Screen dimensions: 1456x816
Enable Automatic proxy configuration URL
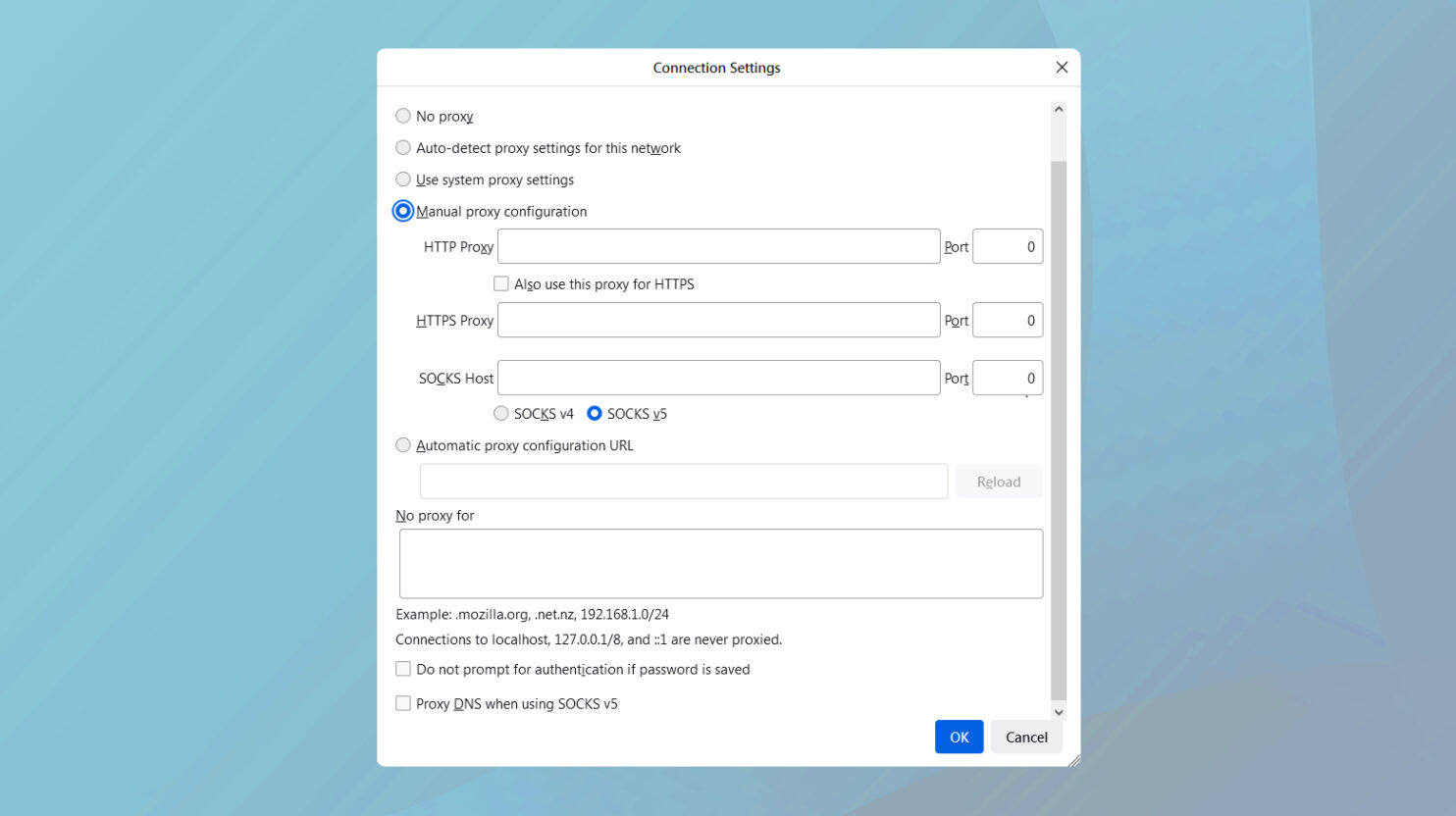click(402, 444)
